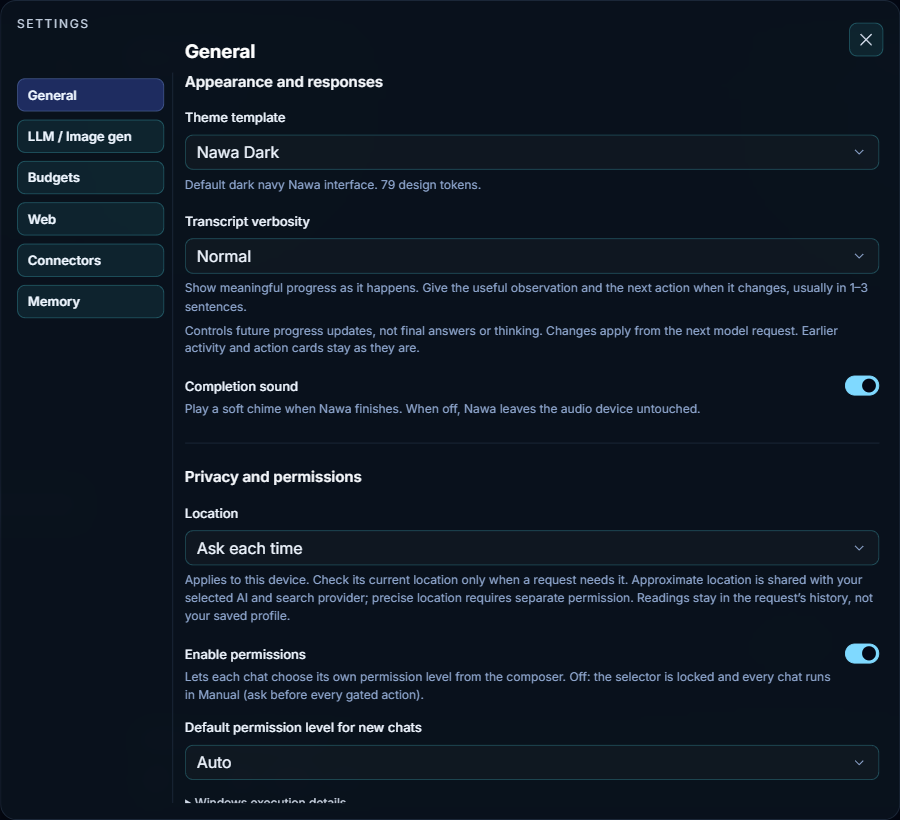Close the Settings dialog with the X
This screenshot has width=900, height=820.
point(866,40)
